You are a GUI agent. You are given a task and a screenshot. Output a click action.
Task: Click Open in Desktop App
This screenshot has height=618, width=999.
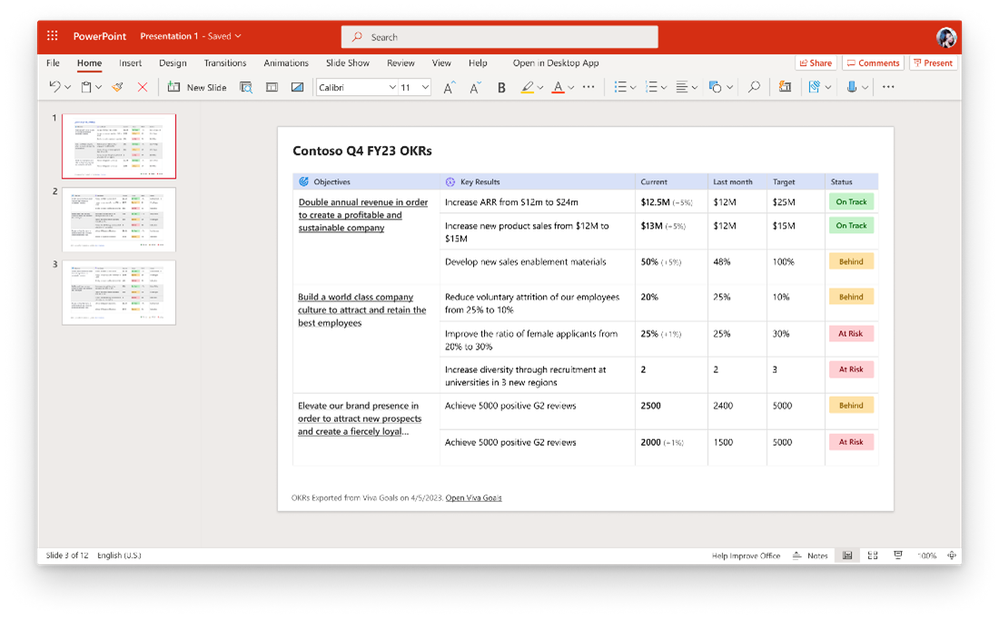pos(556,63)
